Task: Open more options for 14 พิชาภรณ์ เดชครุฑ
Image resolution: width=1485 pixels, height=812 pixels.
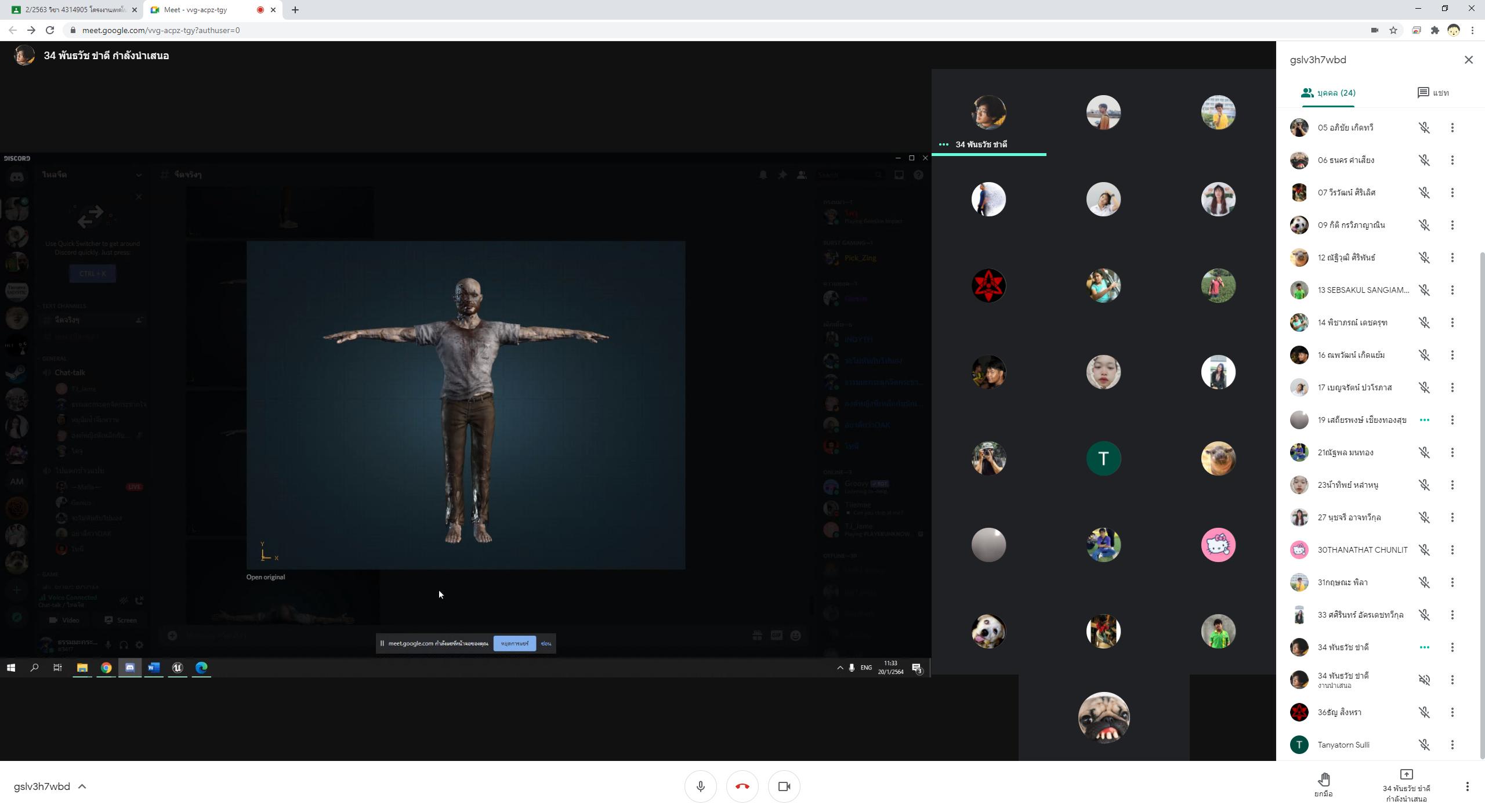Action: coord(1452,322)
